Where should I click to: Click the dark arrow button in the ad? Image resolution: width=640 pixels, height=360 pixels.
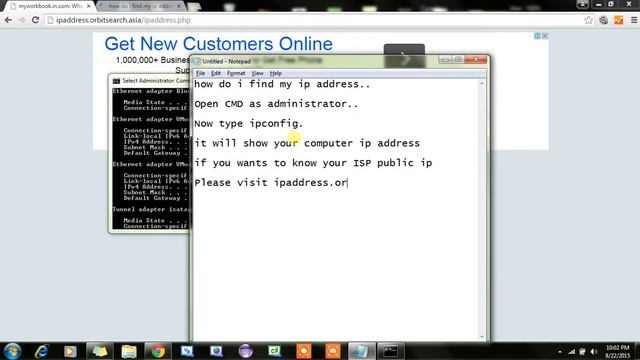coord(404,56)
